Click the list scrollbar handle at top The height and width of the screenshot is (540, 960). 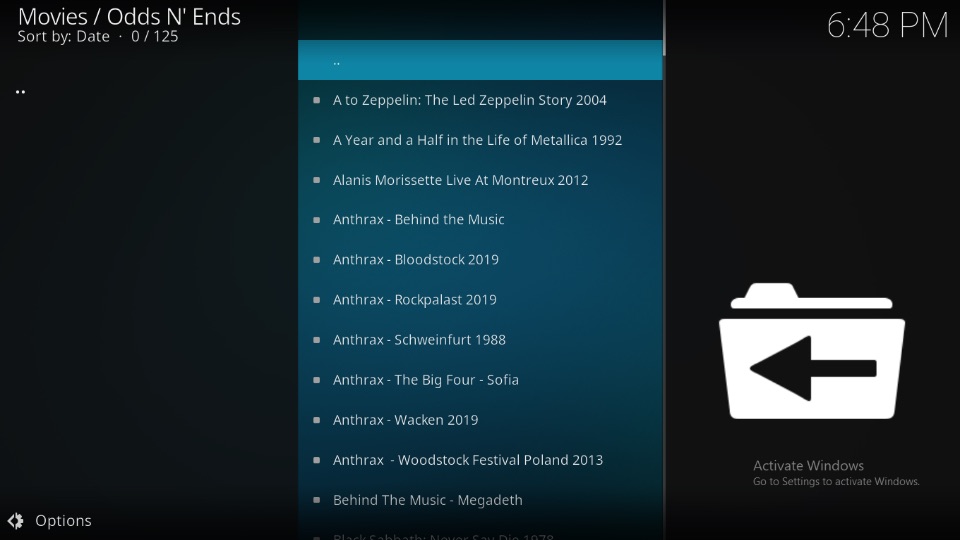(664, 28)
